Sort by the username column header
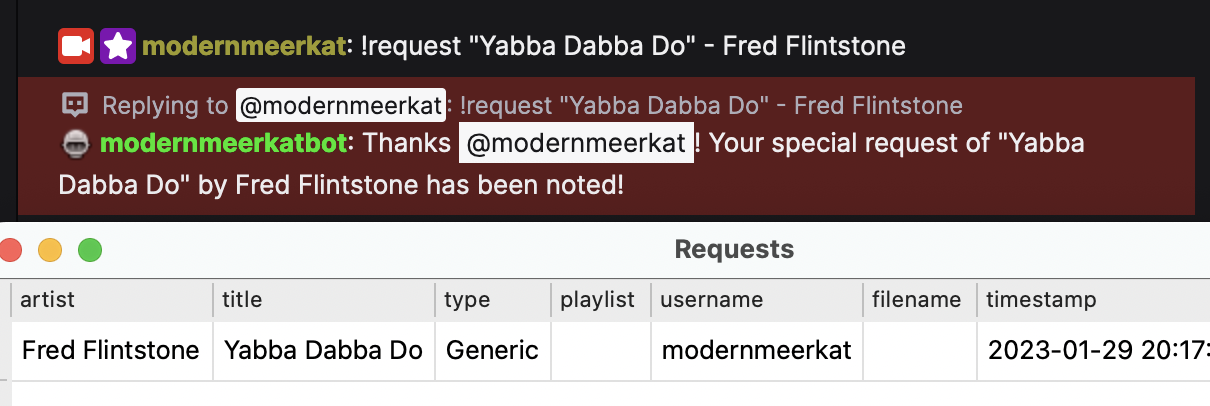 coord(711,299)
